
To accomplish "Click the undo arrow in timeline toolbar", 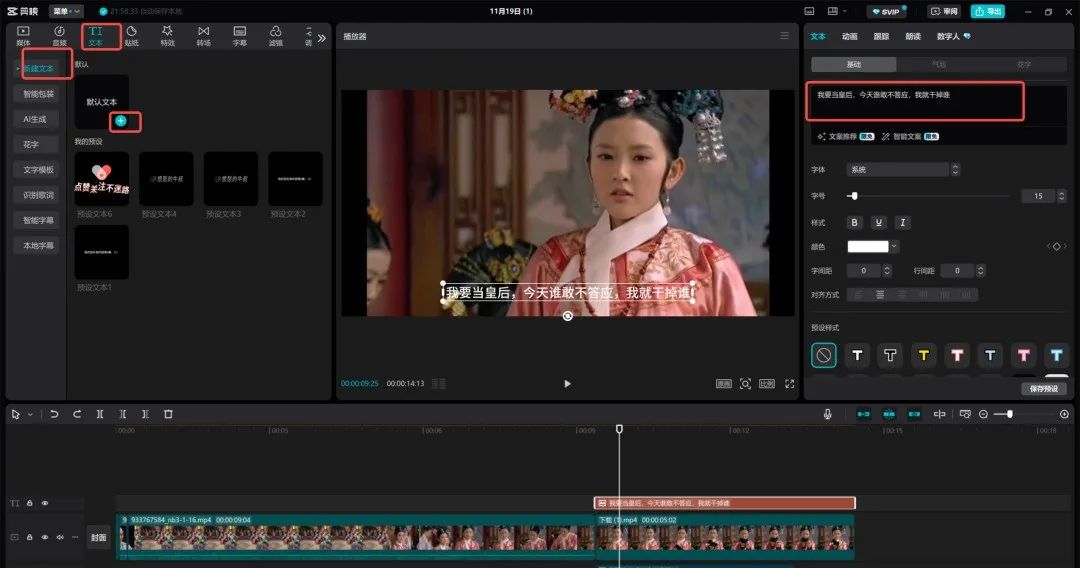I will (x=54, y=414).
